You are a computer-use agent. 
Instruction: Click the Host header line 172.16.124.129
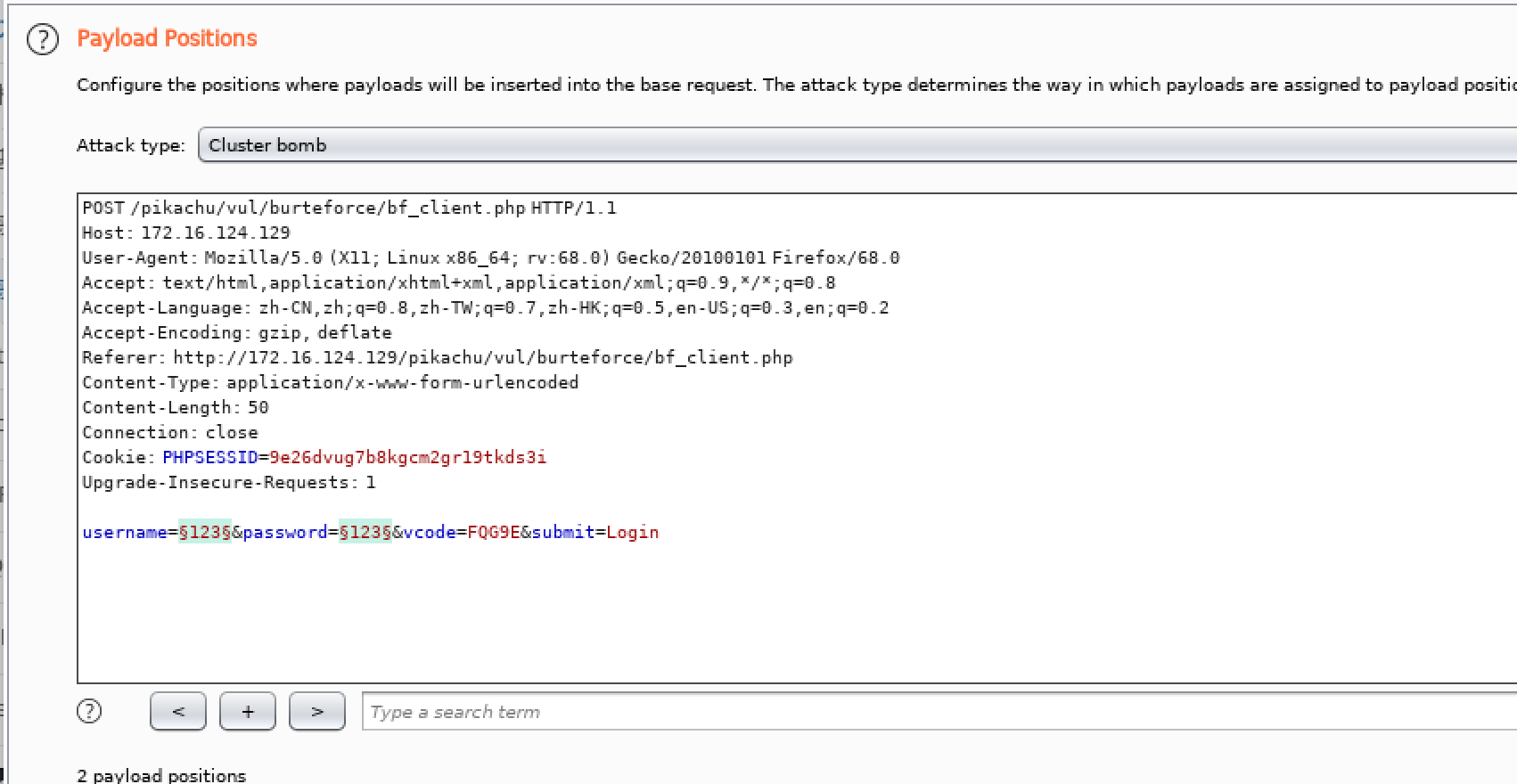coord(215,233)
